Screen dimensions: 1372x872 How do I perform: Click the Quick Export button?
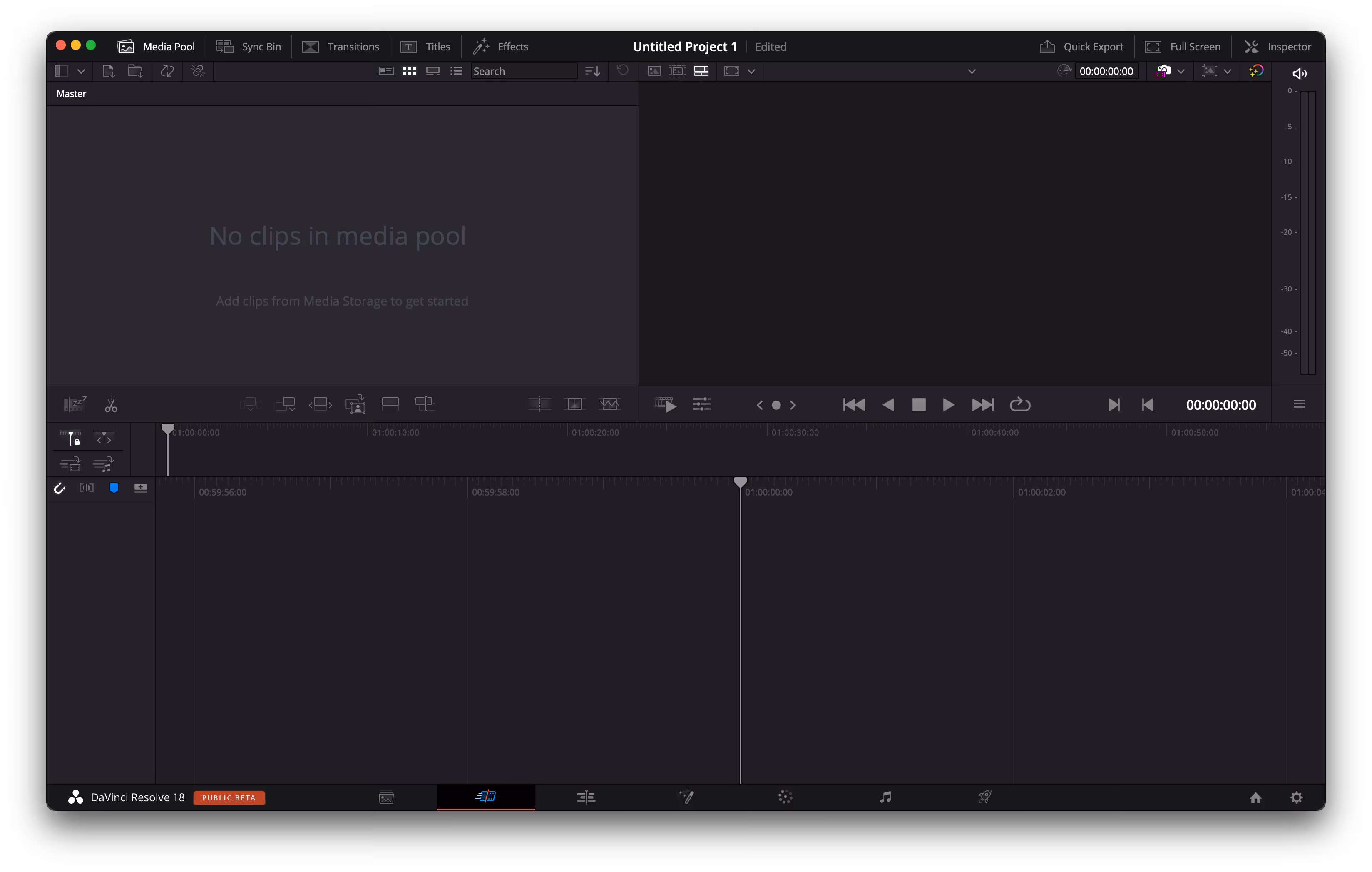(x=1081, y=47)
